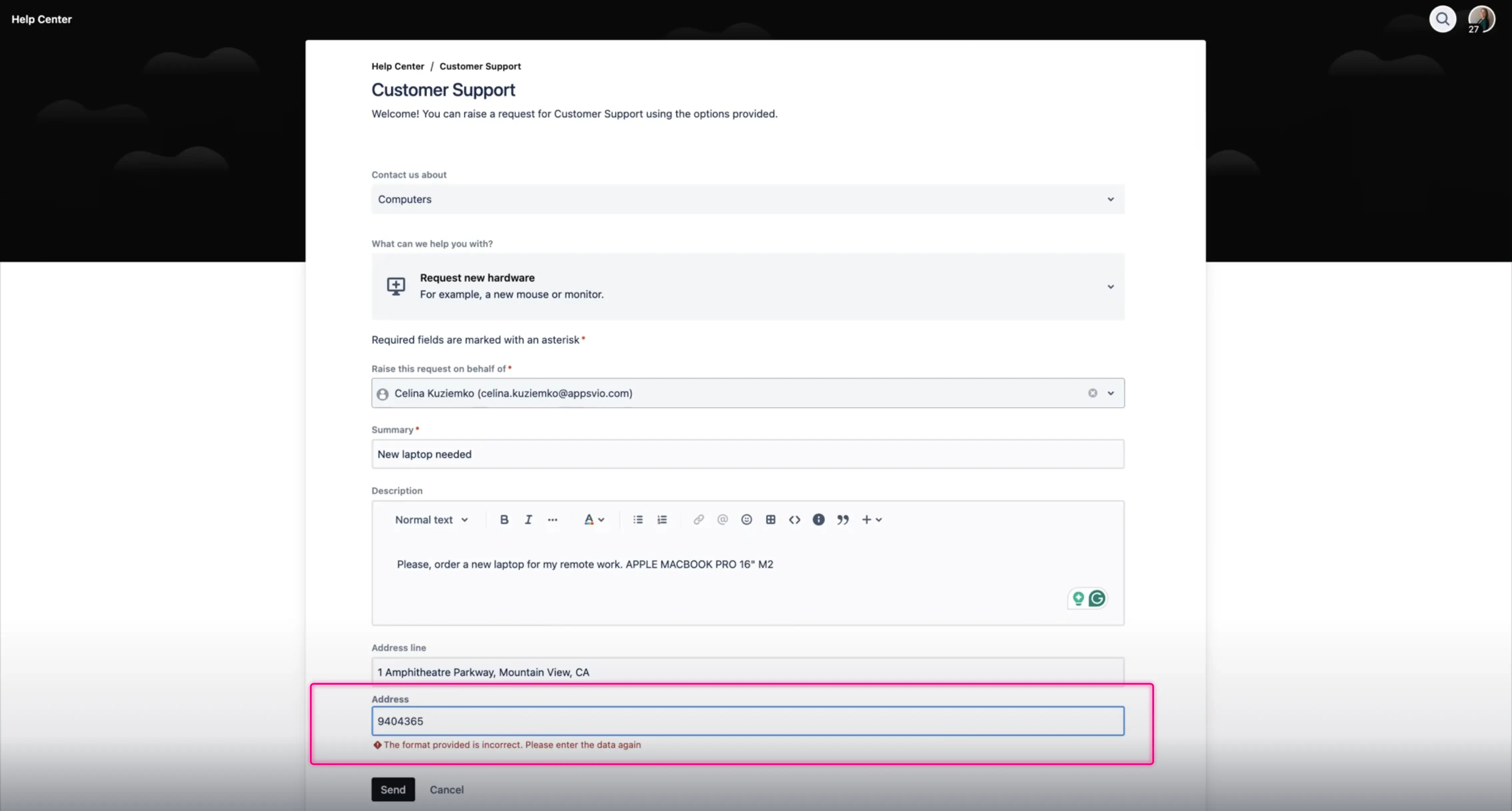Image resolution: width=1512 pixels, height=811 pixels.
Task: Insert a numbered list in description
Action: (661, 519)
